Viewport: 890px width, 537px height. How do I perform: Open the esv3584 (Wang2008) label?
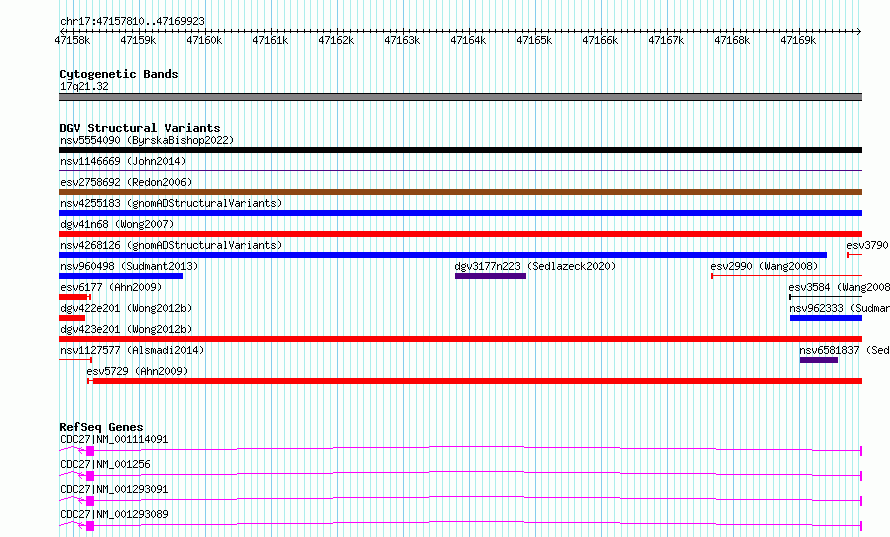point(839,287)
